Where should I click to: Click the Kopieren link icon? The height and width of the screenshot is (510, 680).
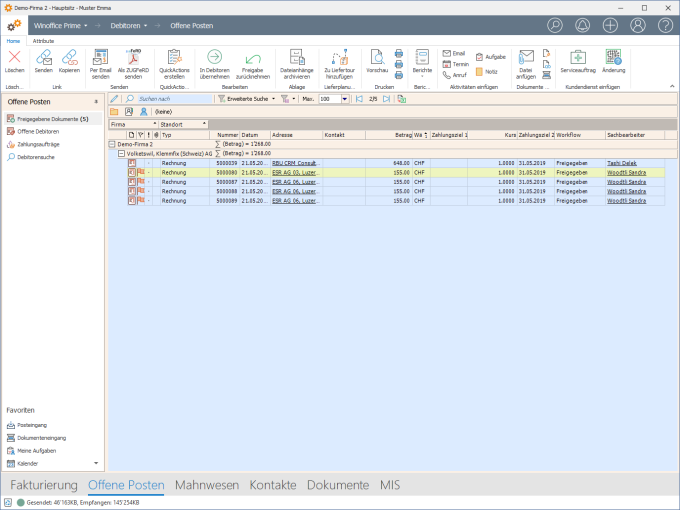click(69, 57)
